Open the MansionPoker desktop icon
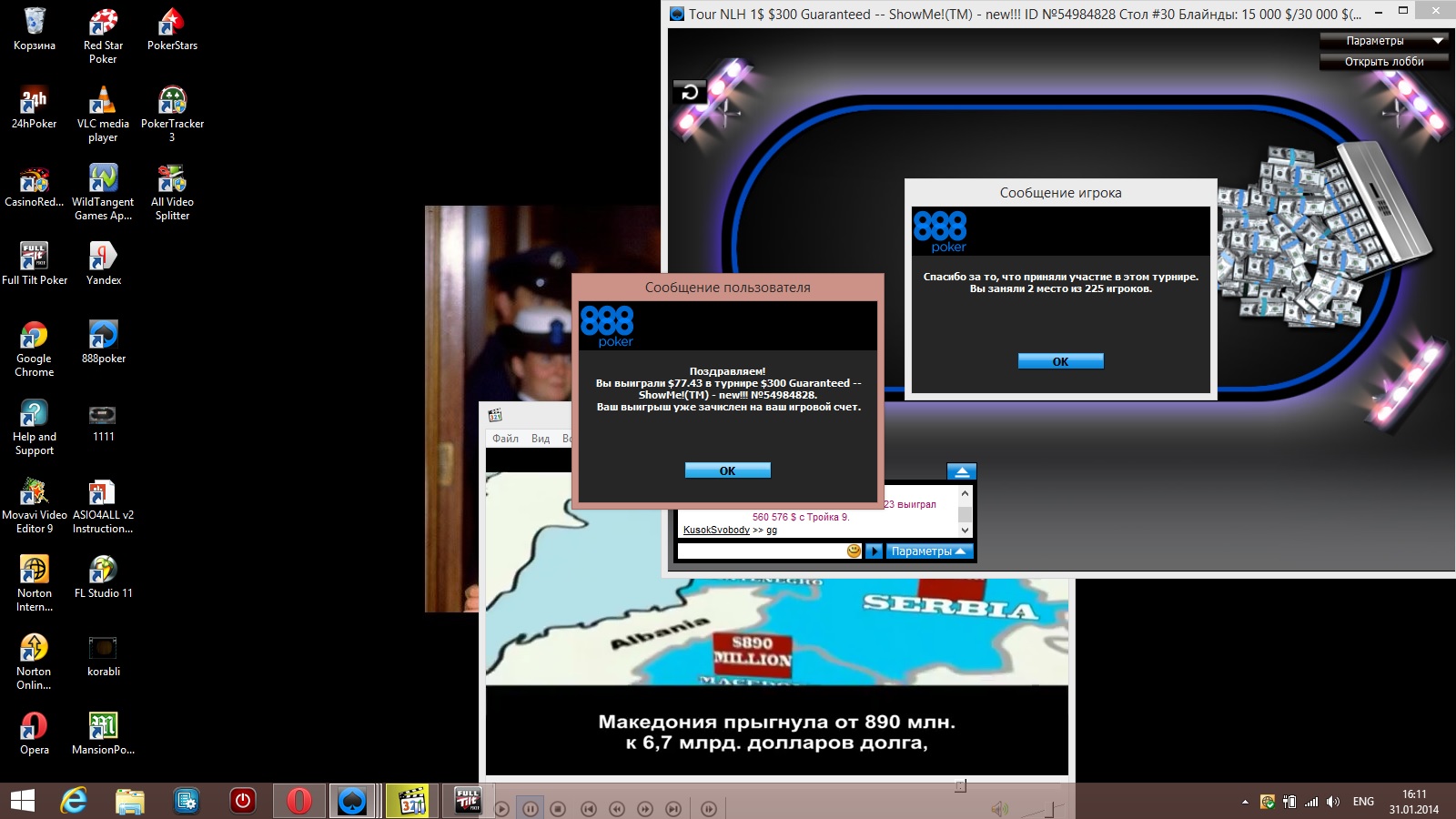The height and width of the screenshot is (819, 1456). [x=103, y=733]
